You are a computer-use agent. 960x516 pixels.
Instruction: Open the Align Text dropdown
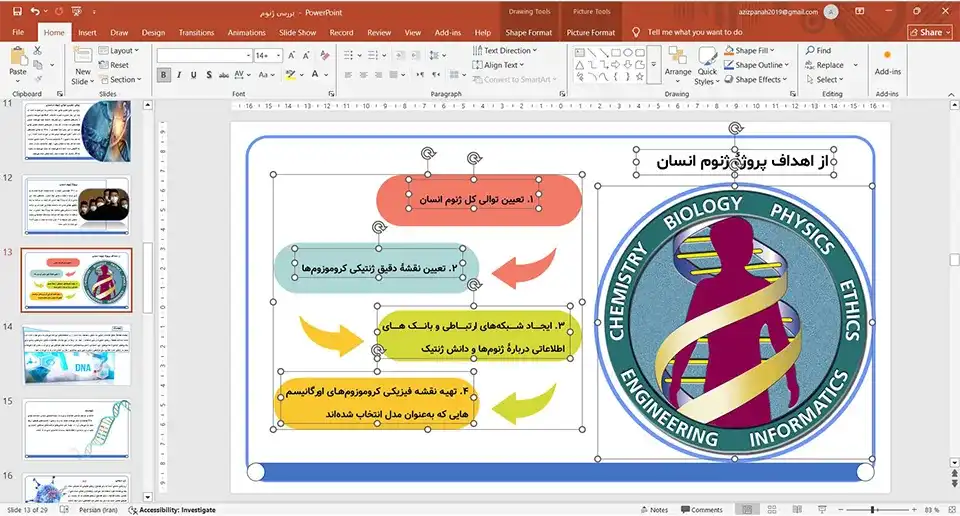tap(498, 65)
